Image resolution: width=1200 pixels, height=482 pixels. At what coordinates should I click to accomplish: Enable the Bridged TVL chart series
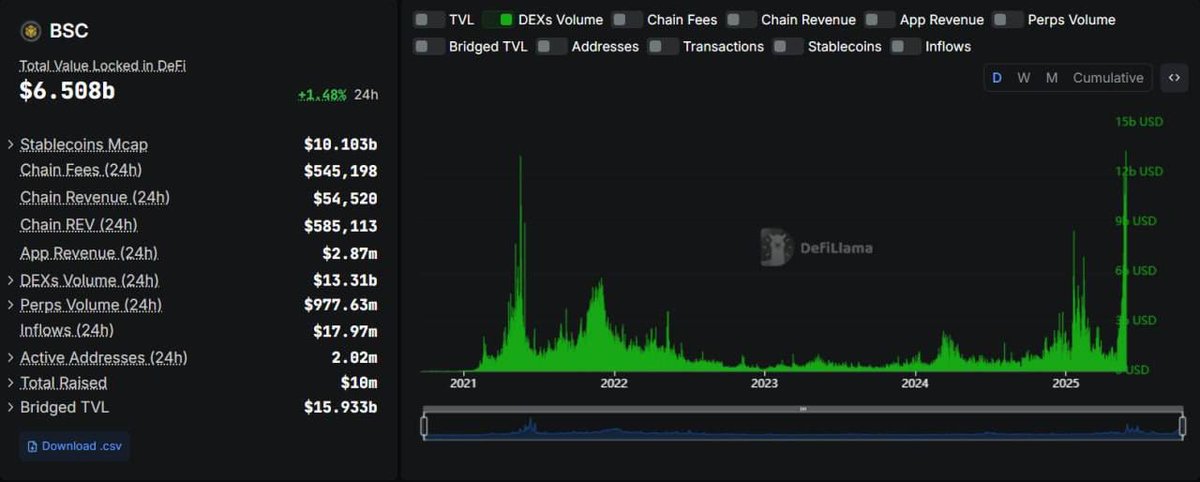(429, 46)
